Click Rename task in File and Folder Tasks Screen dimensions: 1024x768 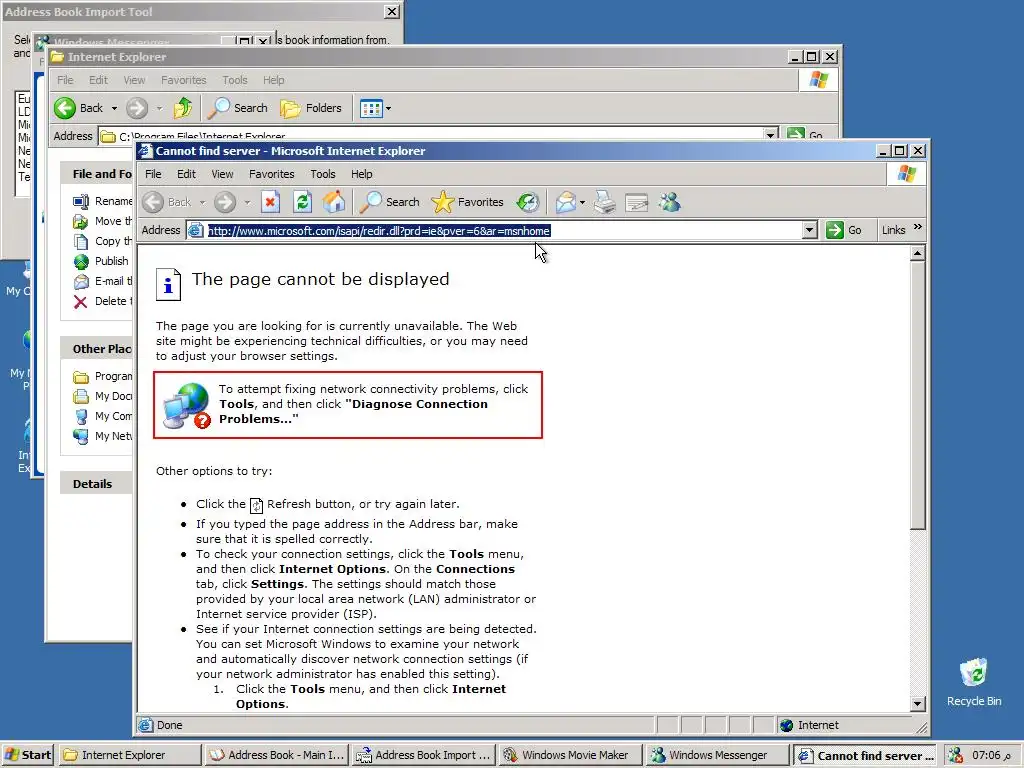tap(103, 201)
